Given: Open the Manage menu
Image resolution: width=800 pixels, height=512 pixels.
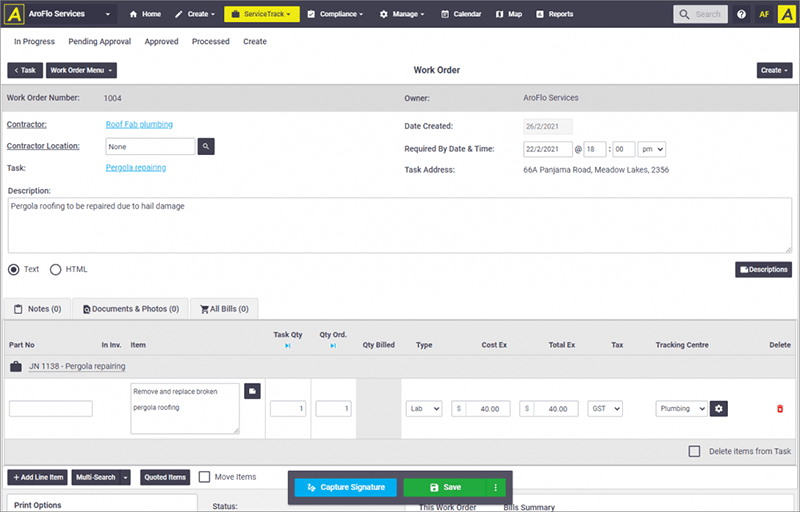Looking at the screenshot, I should 402,14.
